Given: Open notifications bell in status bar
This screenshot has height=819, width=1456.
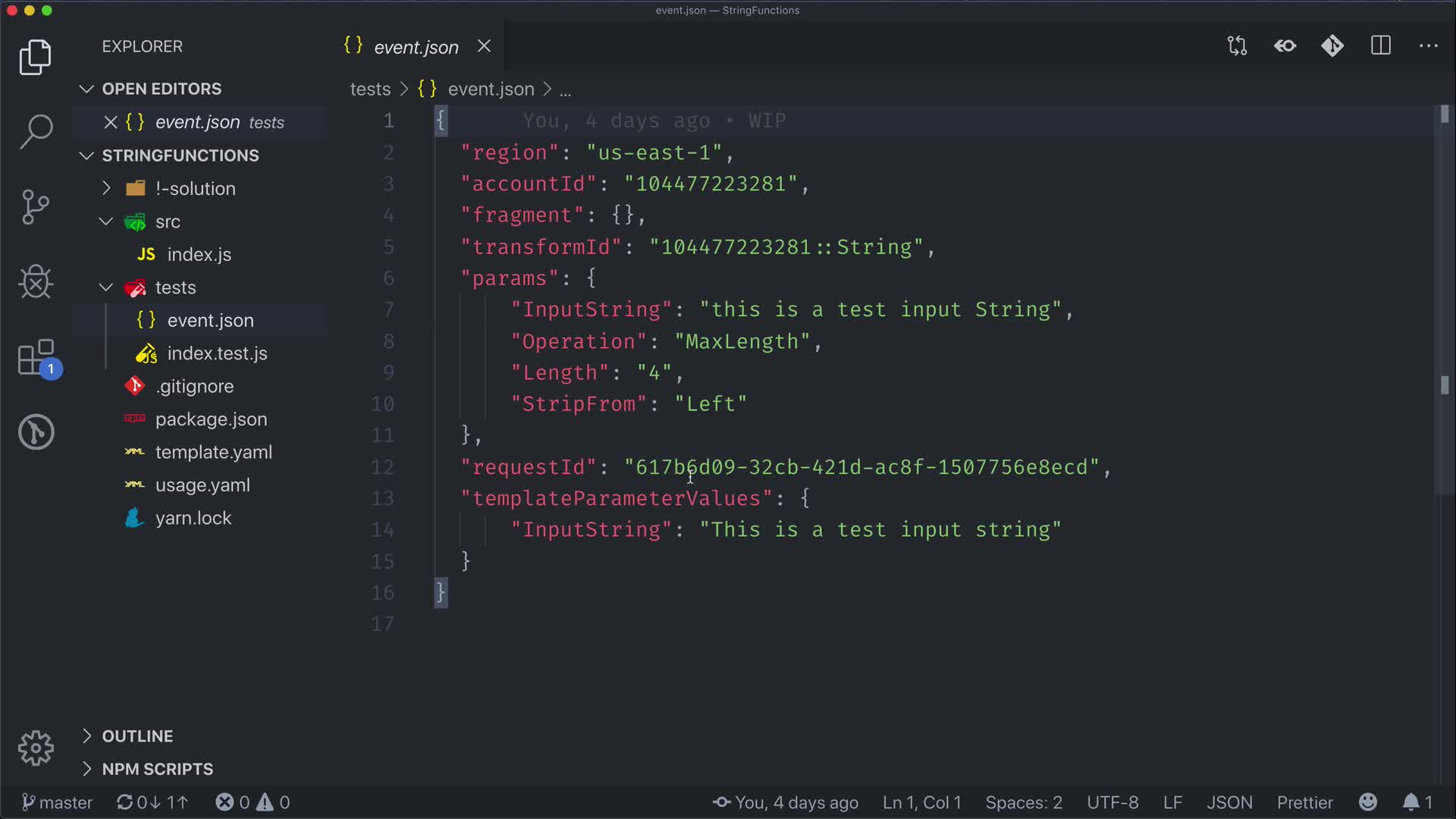Looking at the screenshot, I should tap(1410, 802).
